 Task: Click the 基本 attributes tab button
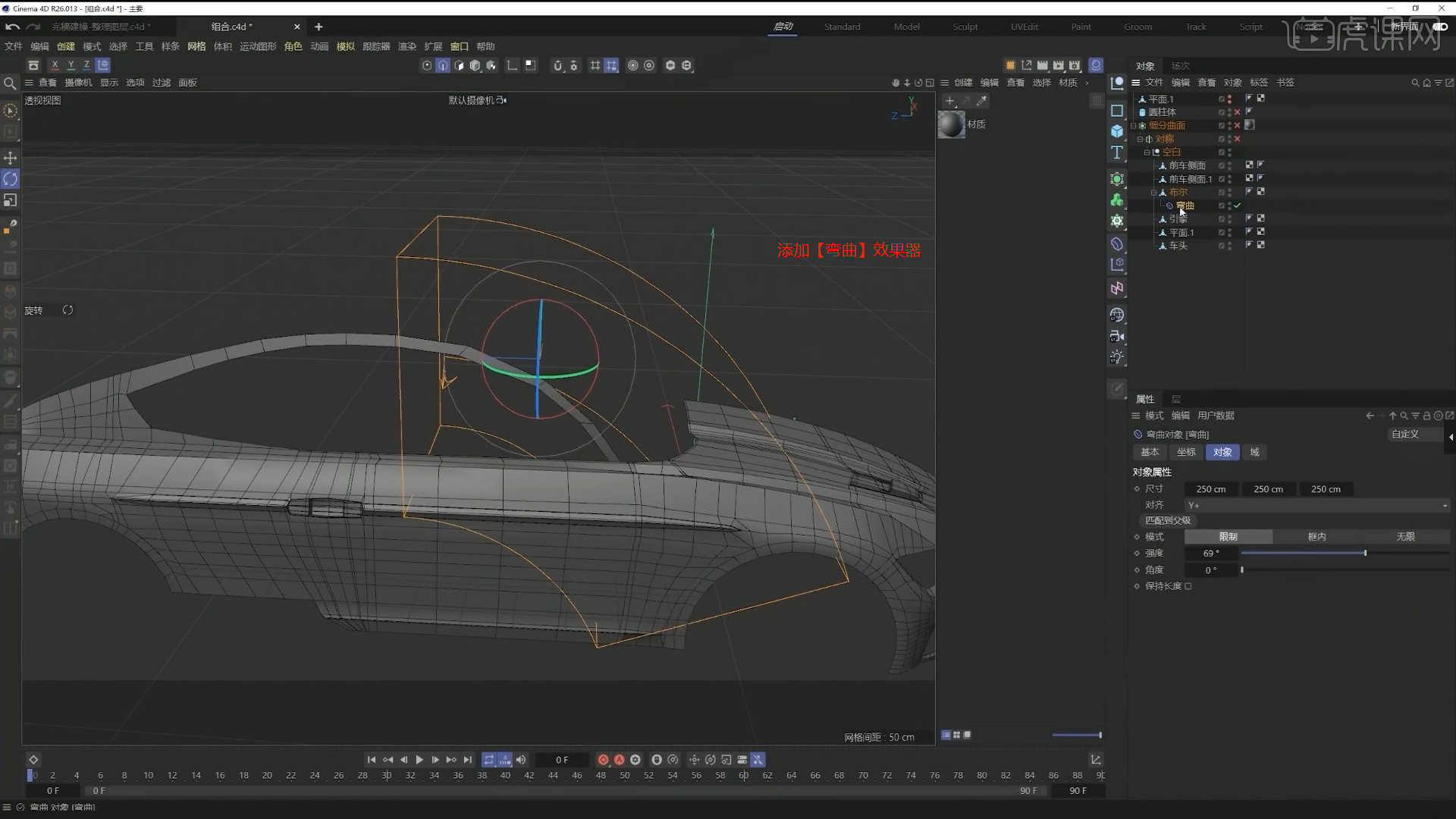pyautogui.click(x=1150, y=452)
